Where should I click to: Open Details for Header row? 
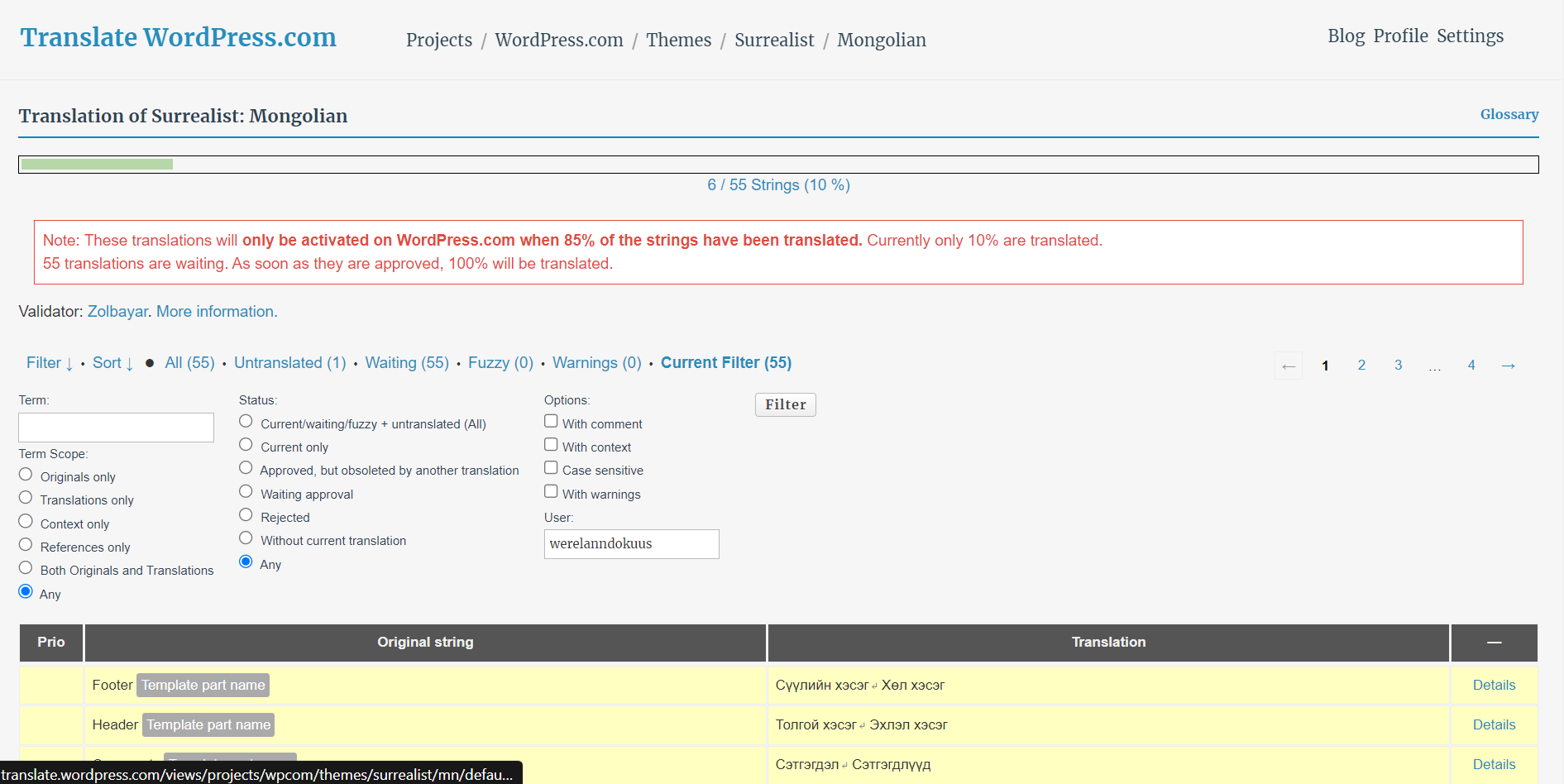1494,725
